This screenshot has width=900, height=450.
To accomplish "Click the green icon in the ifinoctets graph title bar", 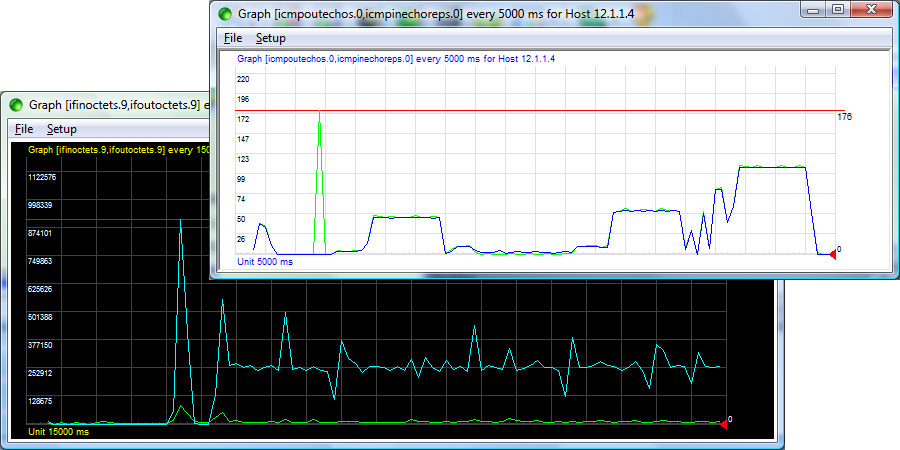I will tap(16, 104).
